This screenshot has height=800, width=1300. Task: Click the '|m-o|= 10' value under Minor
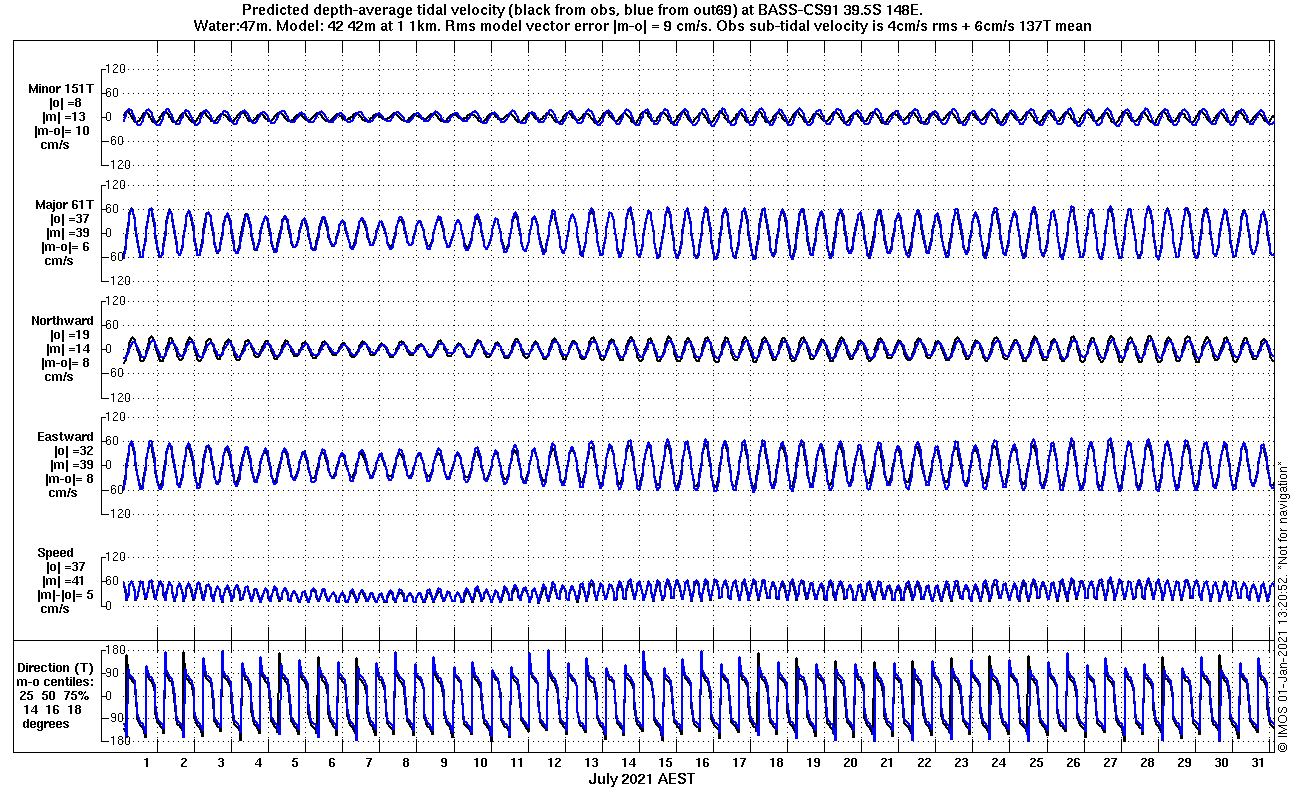point(62,131)
